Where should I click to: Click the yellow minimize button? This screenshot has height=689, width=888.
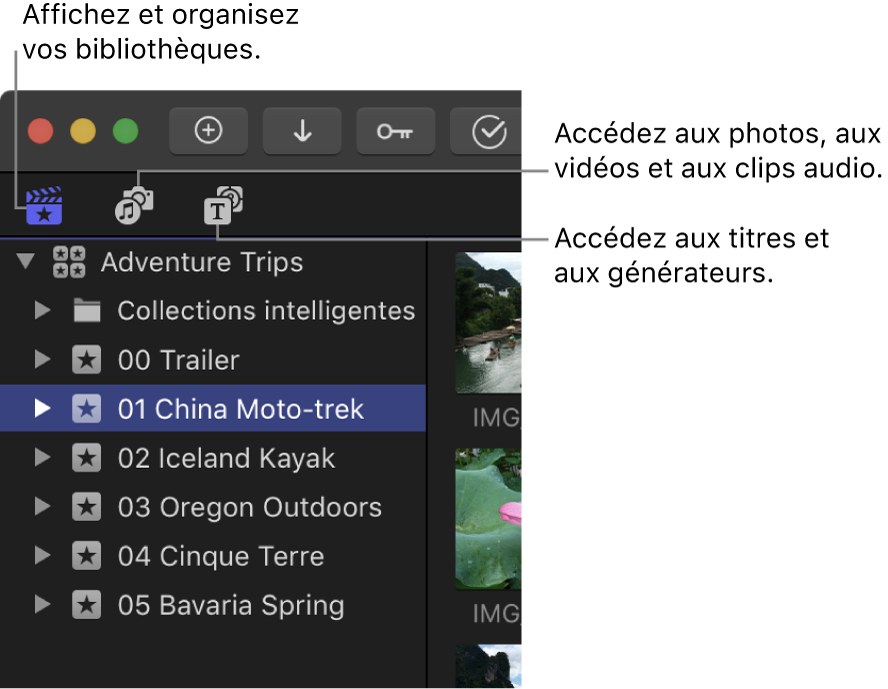(82, 131)
